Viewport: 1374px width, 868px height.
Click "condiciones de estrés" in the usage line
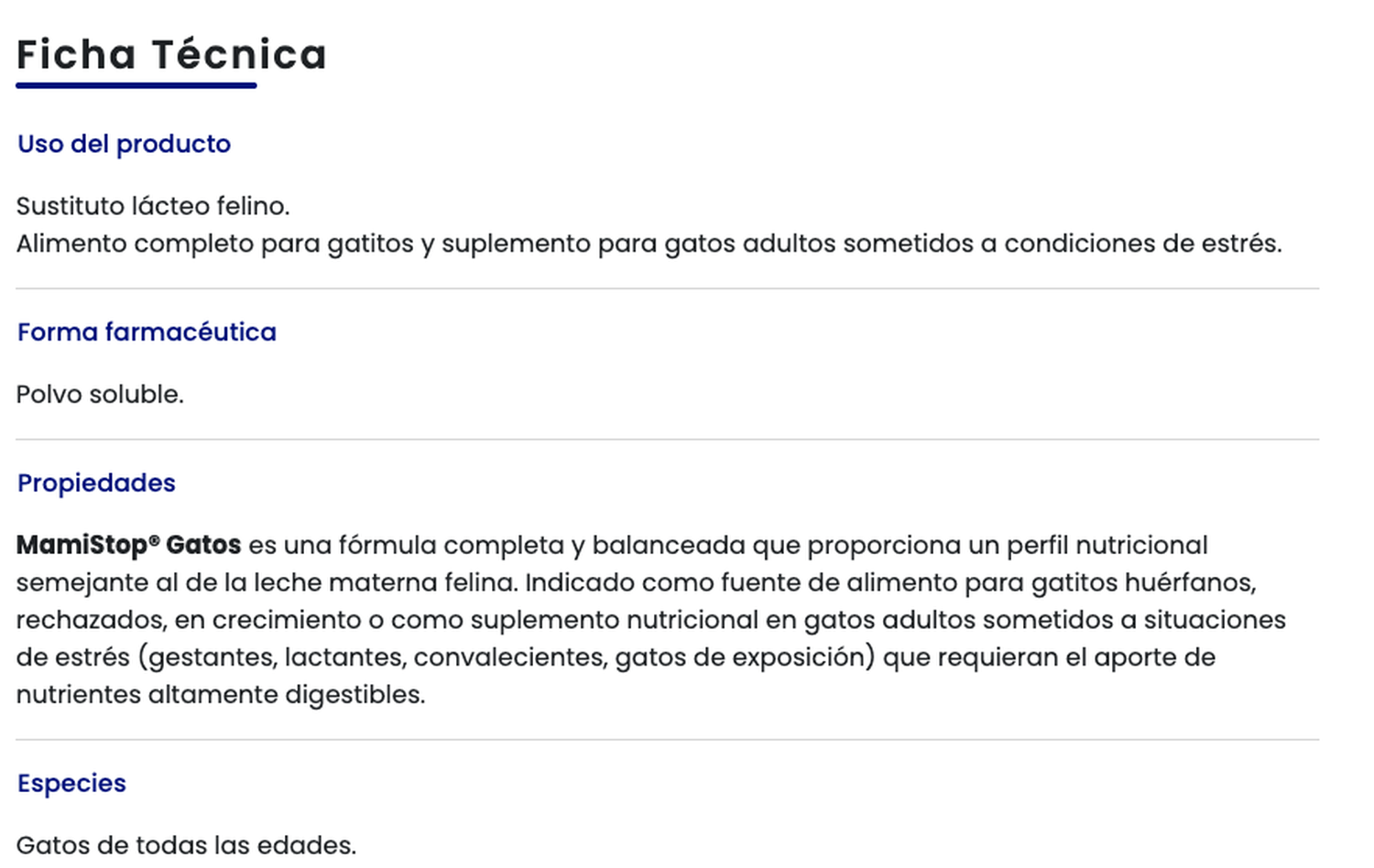1142,244
